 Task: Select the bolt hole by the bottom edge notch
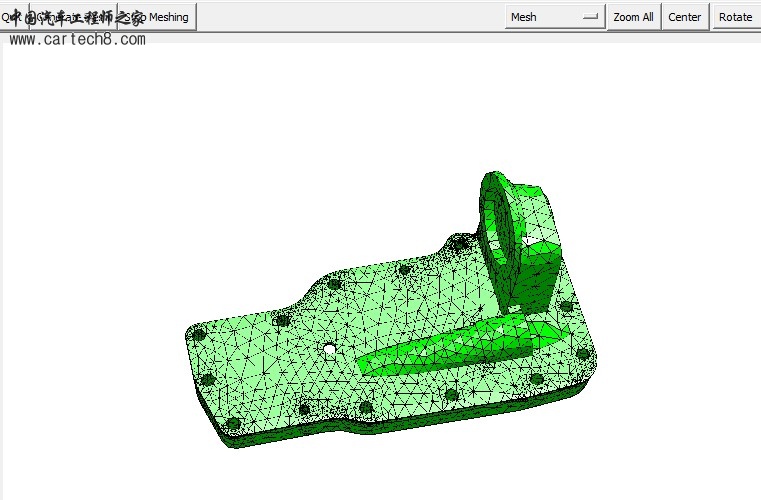365,409
